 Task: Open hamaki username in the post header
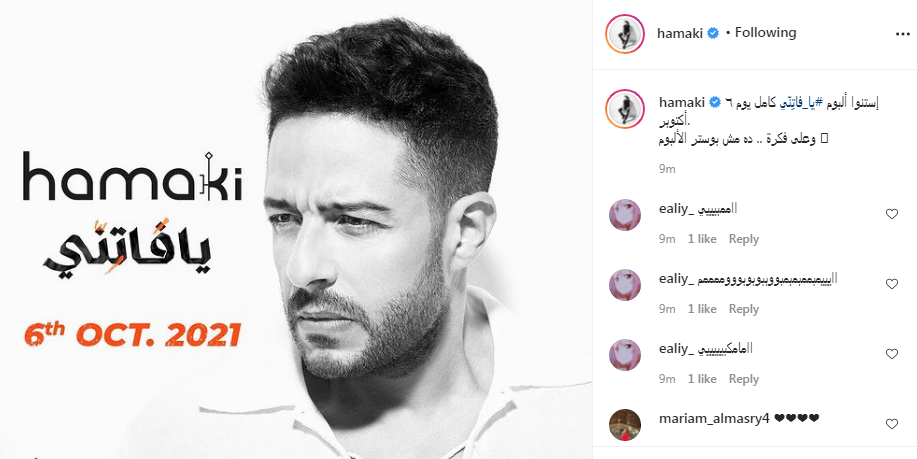pos(678,33)
